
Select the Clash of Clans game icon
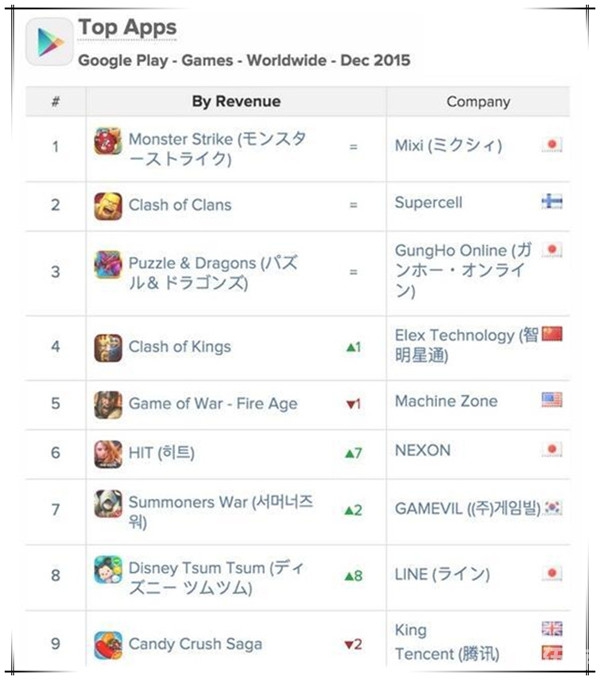[x=108, y=206]
